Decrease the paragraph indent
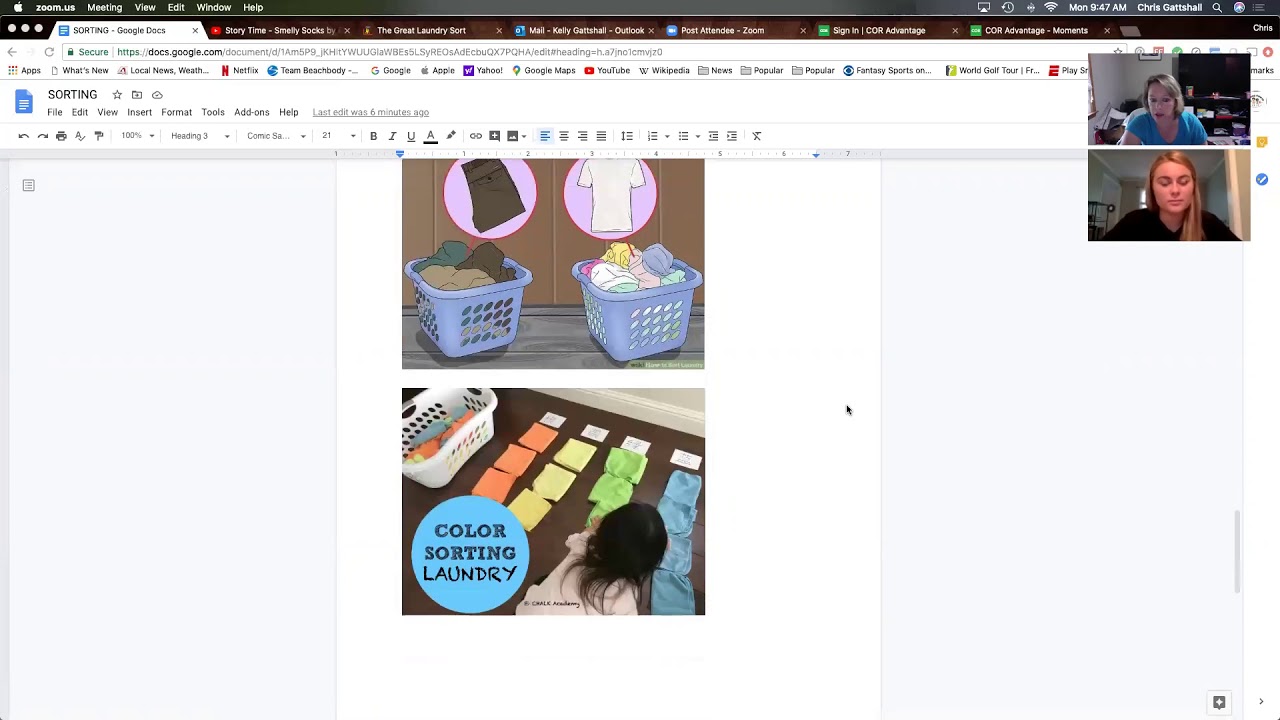 [713, 136]
